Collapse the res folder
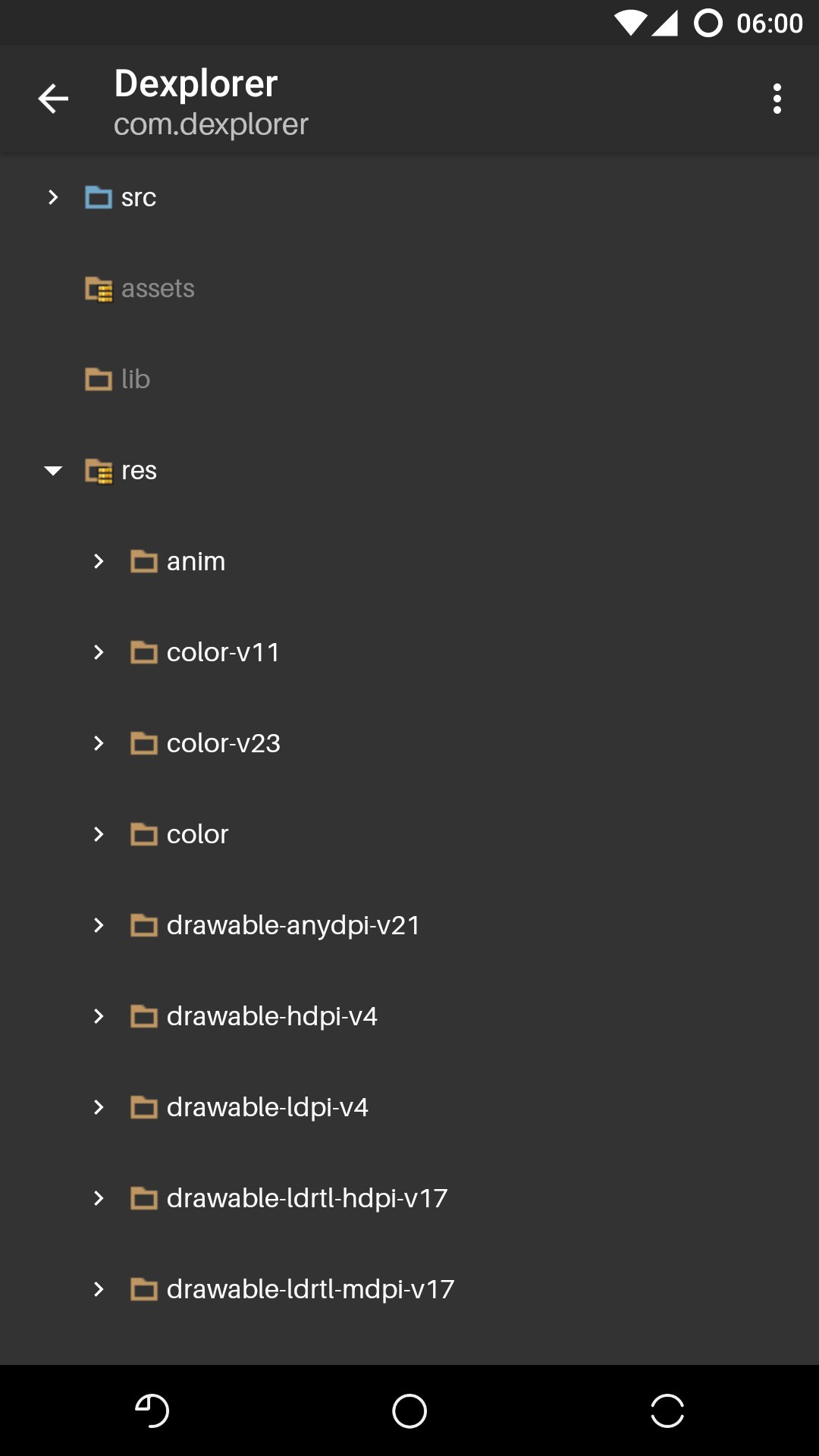This screenshot has height=1456, width=819. tap(53, 471)
